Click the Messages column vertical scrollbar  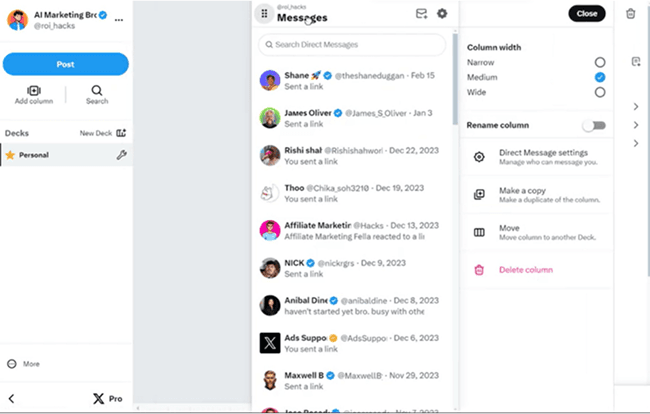tap(455, 79)
